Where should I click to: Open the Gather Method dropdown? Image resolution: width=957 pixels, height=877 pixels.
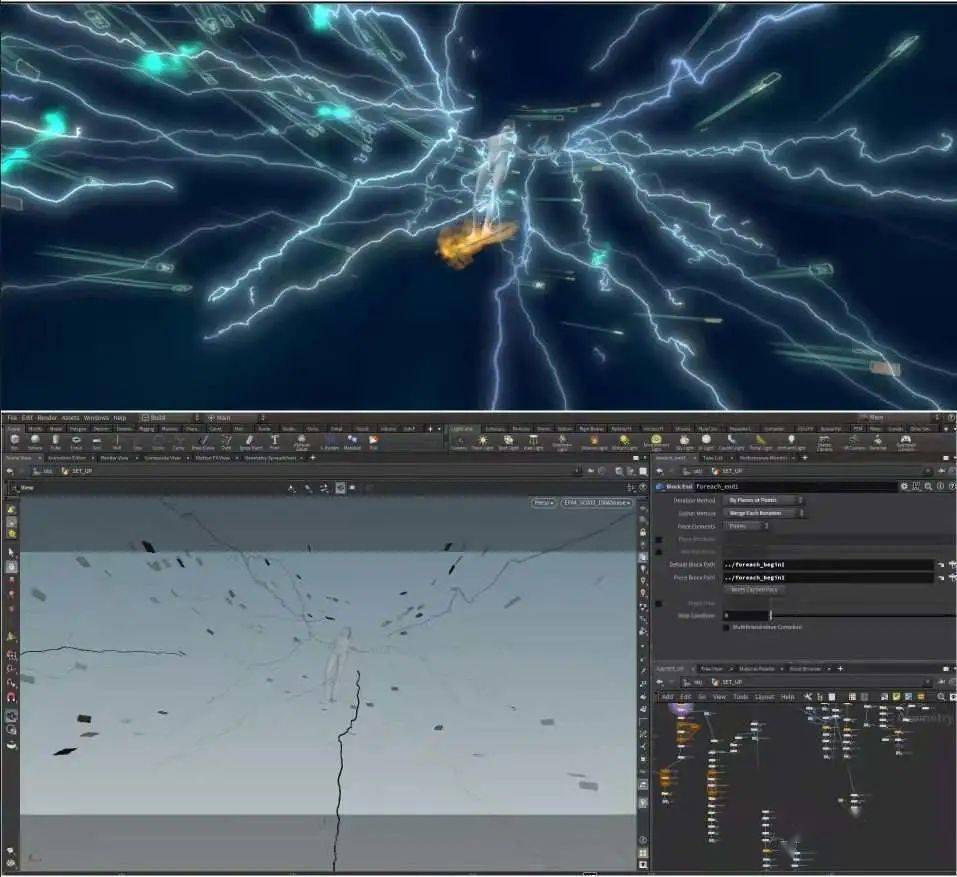(765, 513)
